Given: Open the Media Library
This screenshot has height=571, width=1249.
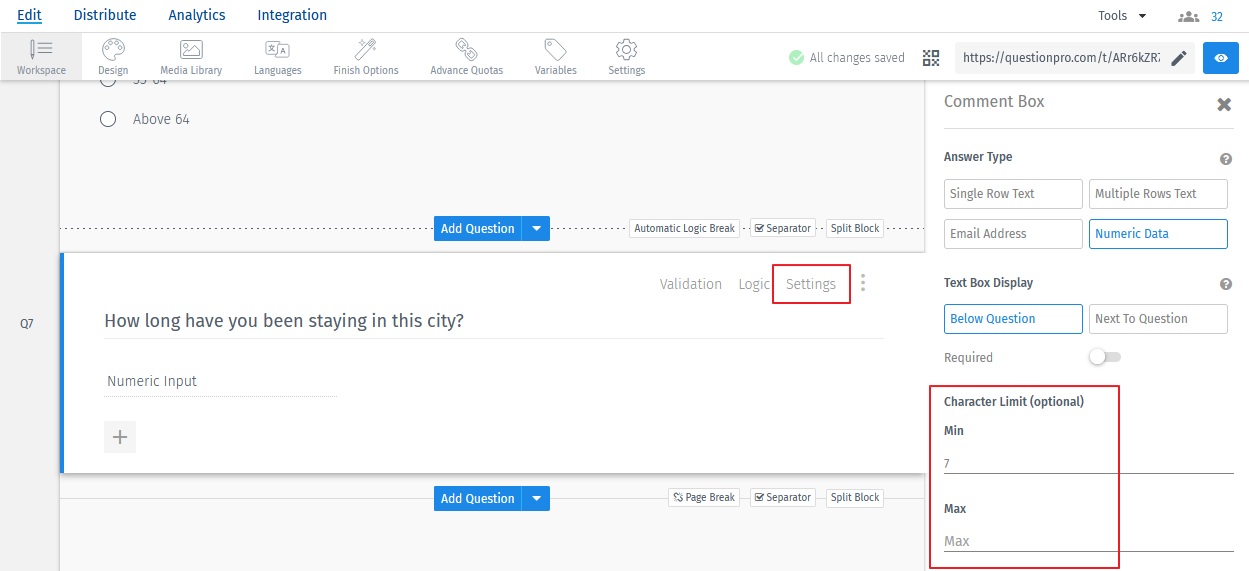Looking at the screenshot, I should 191,57.
